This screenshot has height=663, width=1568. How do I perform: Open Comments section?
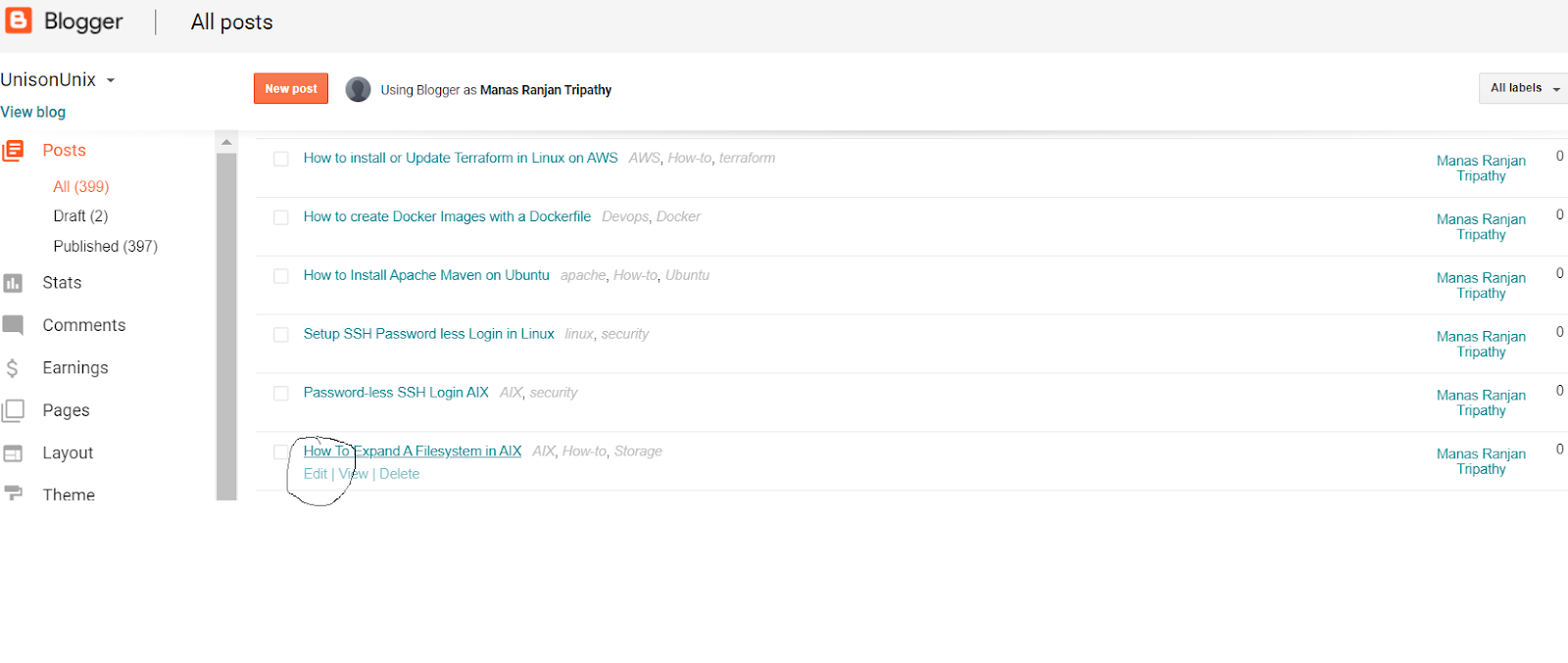click(x=84, y=325)
